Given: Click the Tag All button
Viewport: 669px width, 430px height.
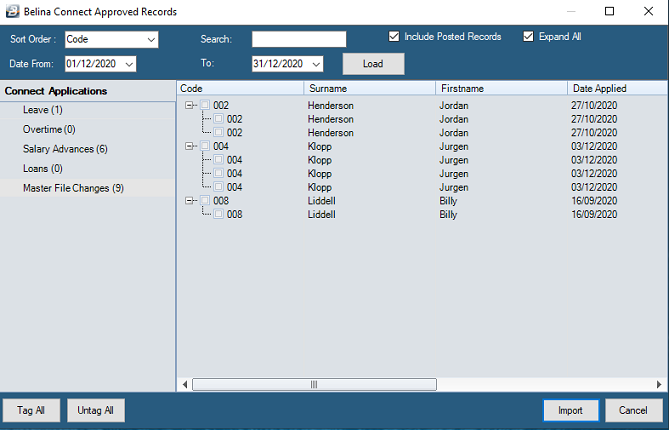Looking at the screenshot, I should point(31,410).
